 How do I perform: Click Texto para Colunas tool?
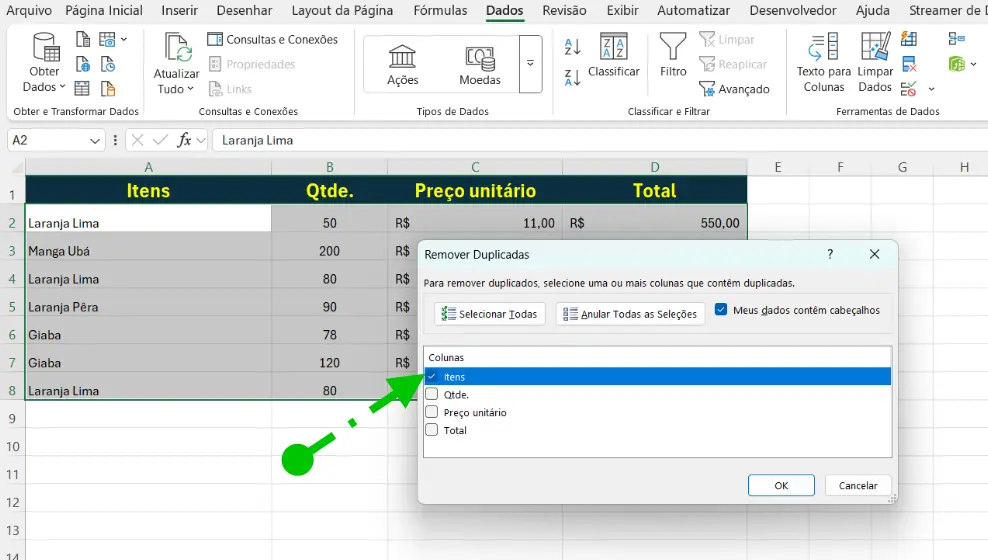[x=824, y=63]
